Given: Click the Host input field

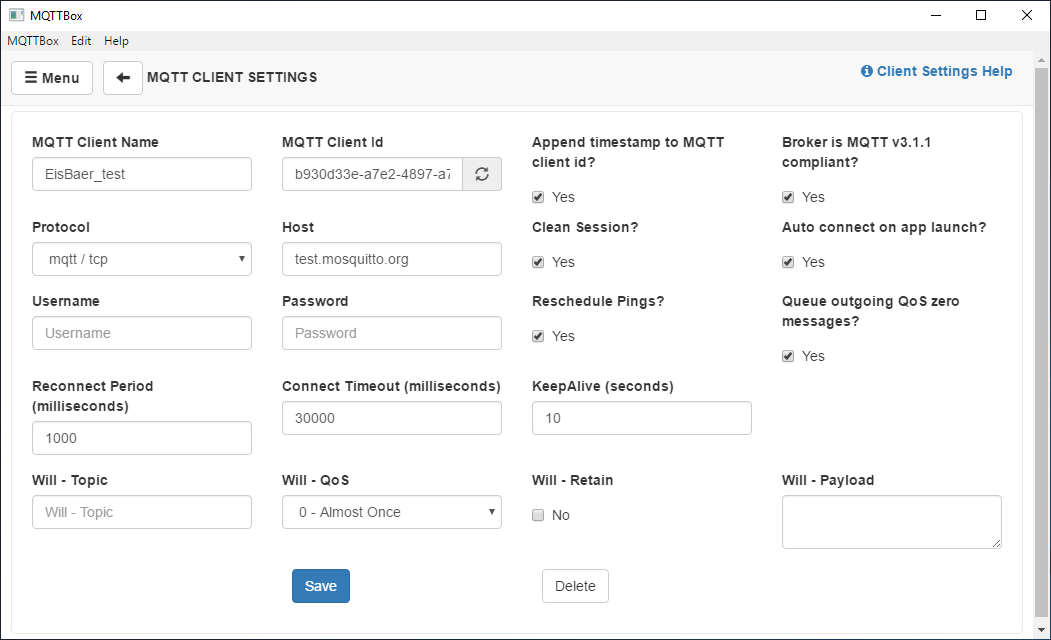Looking at the screenshot, I should pos(392,259).
